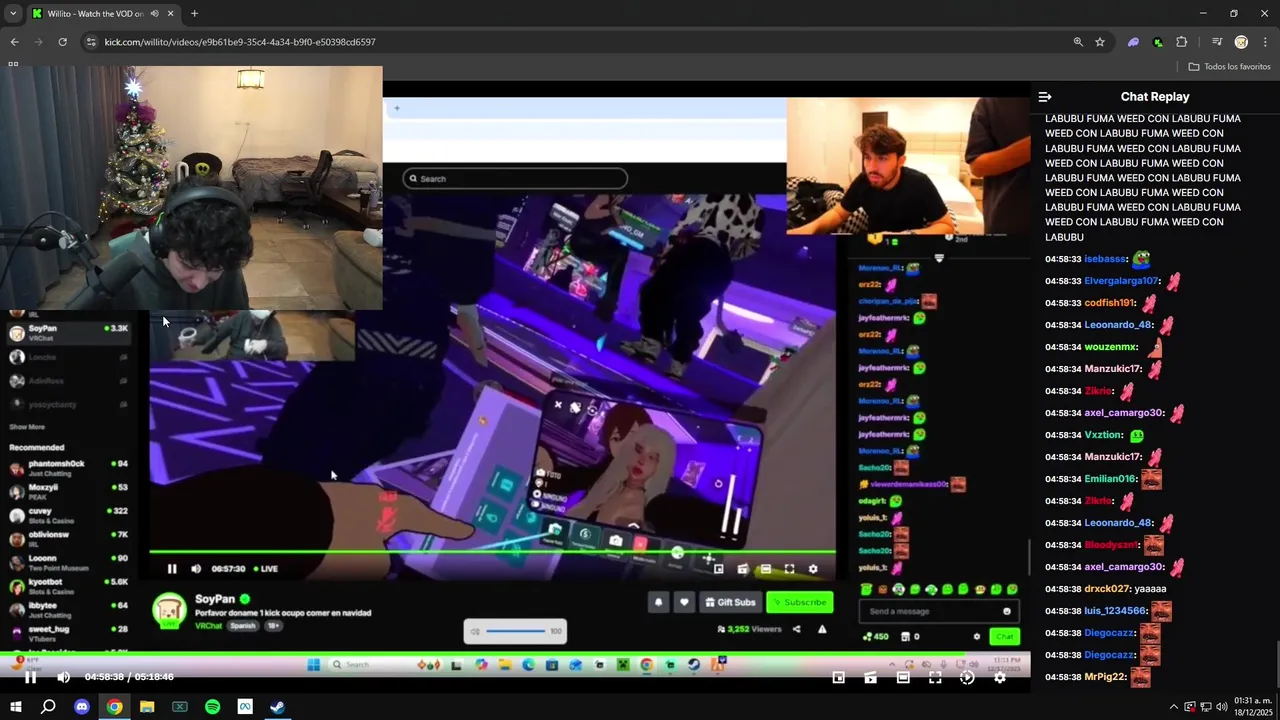Reload the kick.com page

click(x=62, y=42)
